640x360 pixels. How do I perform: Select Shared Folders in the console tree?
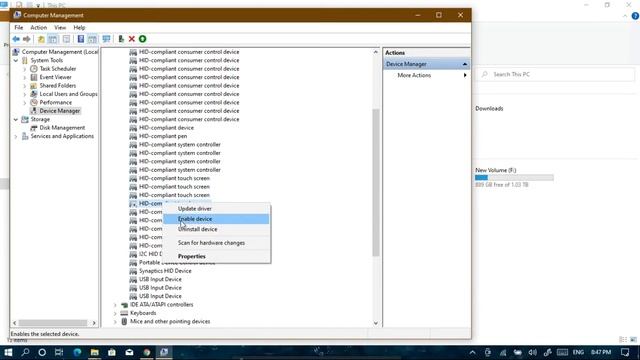pyautogui.click(x=58, y=86)
